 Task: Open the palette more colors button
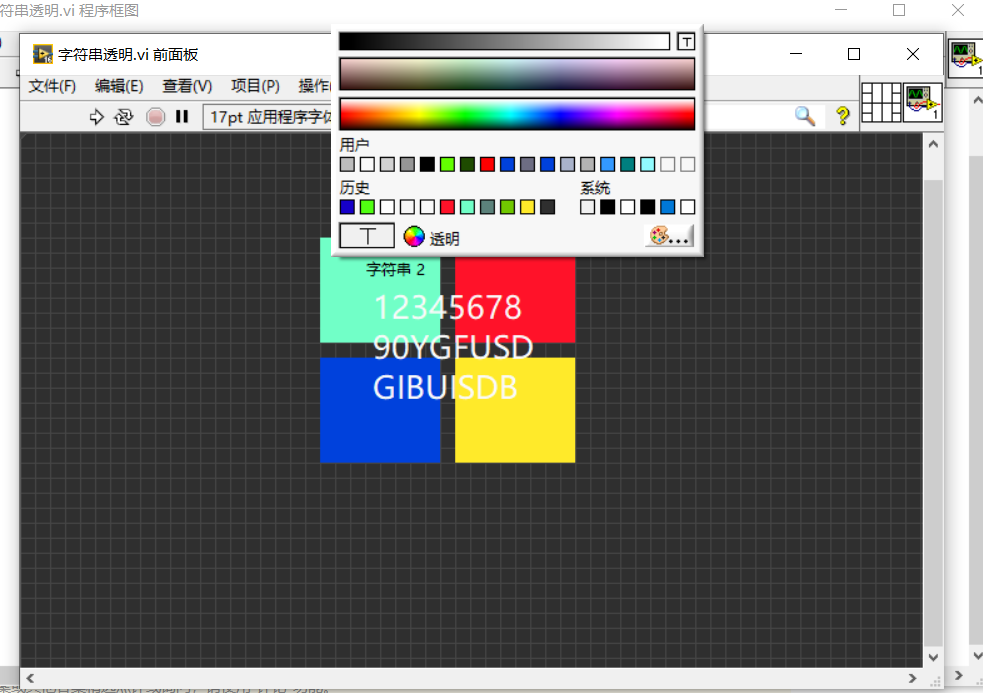coord(669,236)
